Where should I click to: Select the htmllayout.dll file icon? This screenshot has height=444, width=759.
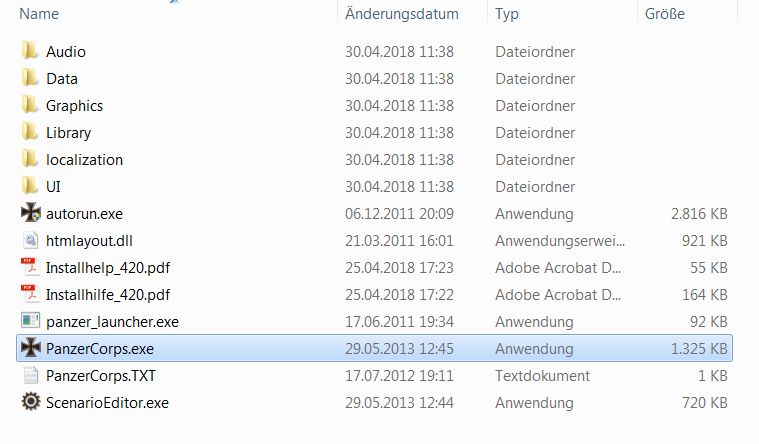(30, 240)
